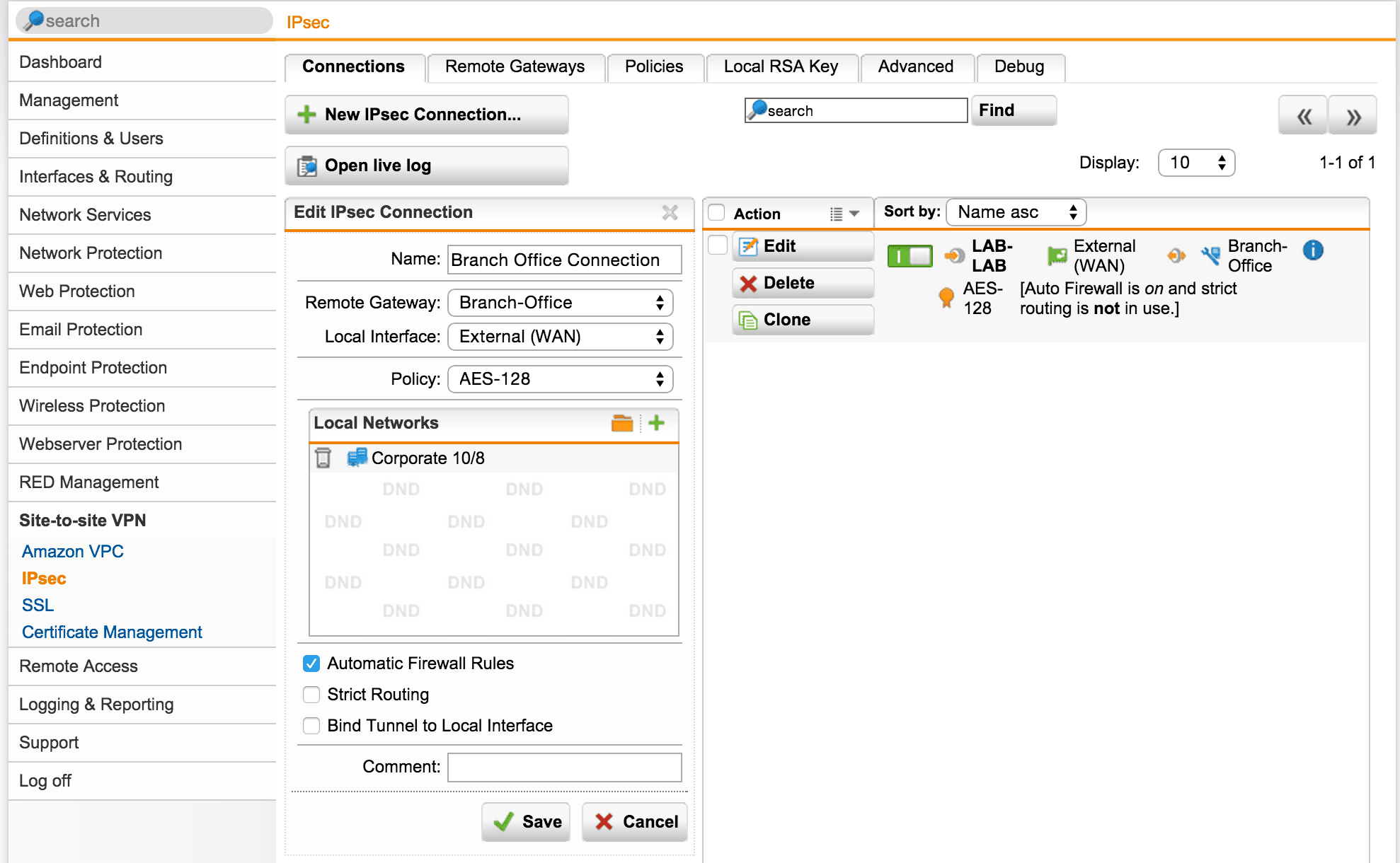This screenshot has width=1400, height=863.
Task: Open Dashboard in sidebar menu
Action: pyautogui.click(x=142, y=62)
